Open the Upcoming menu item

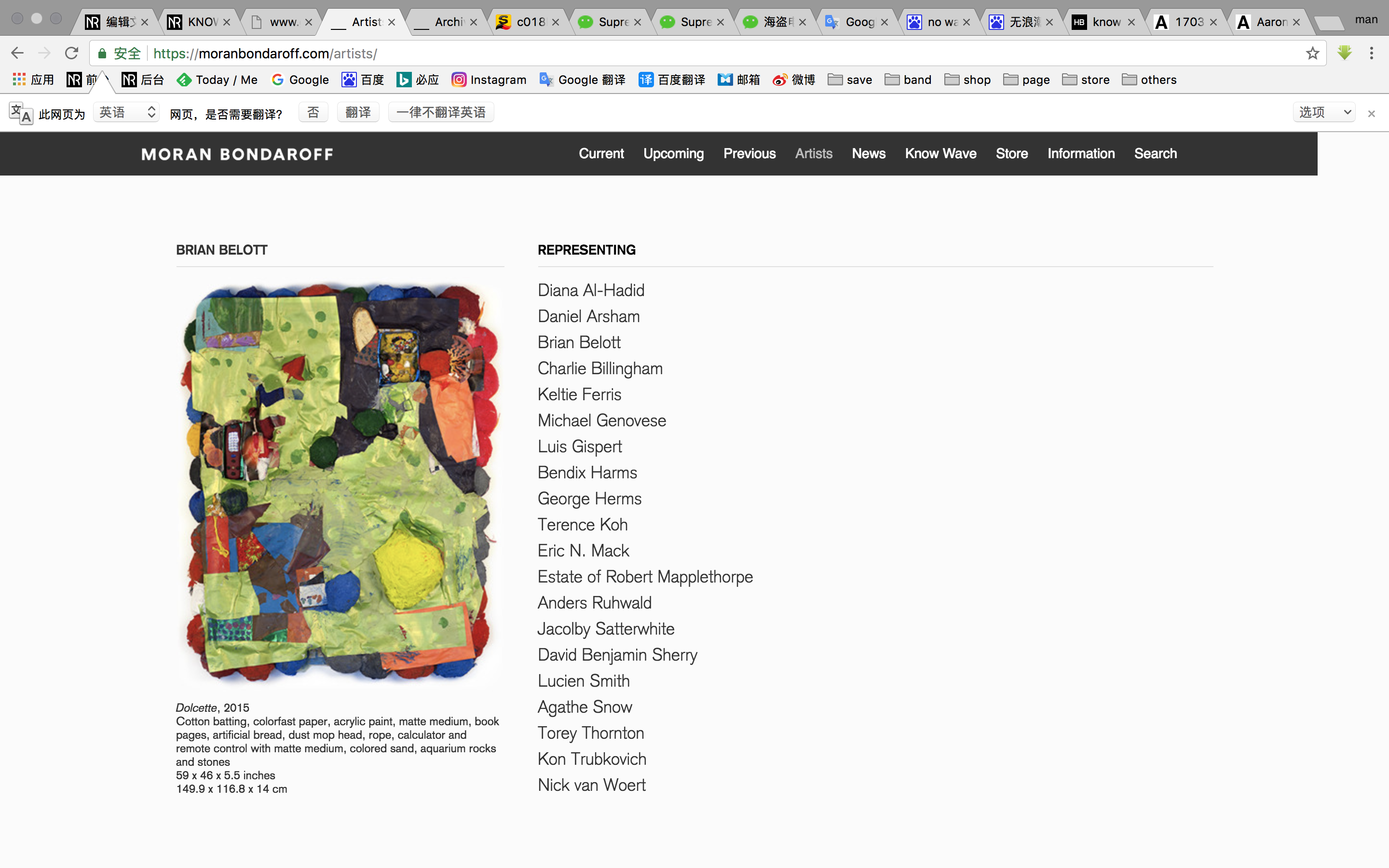[x=673, y=153]
